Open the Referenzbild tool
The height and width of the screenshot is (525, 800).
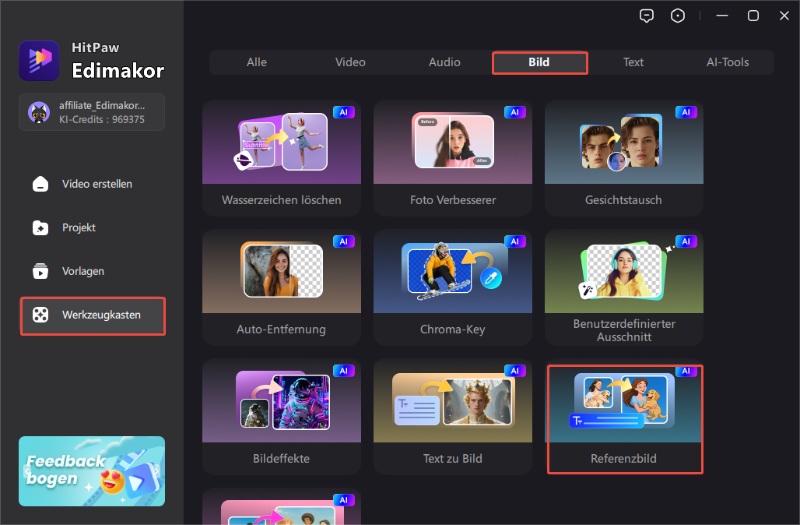(x=624, y=418)
